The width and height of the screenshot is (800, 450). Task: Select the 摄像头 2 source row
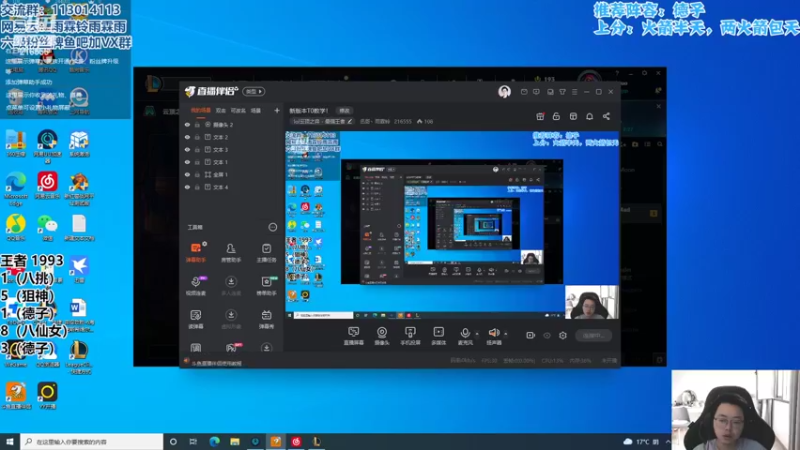click(x=231, y=124)
